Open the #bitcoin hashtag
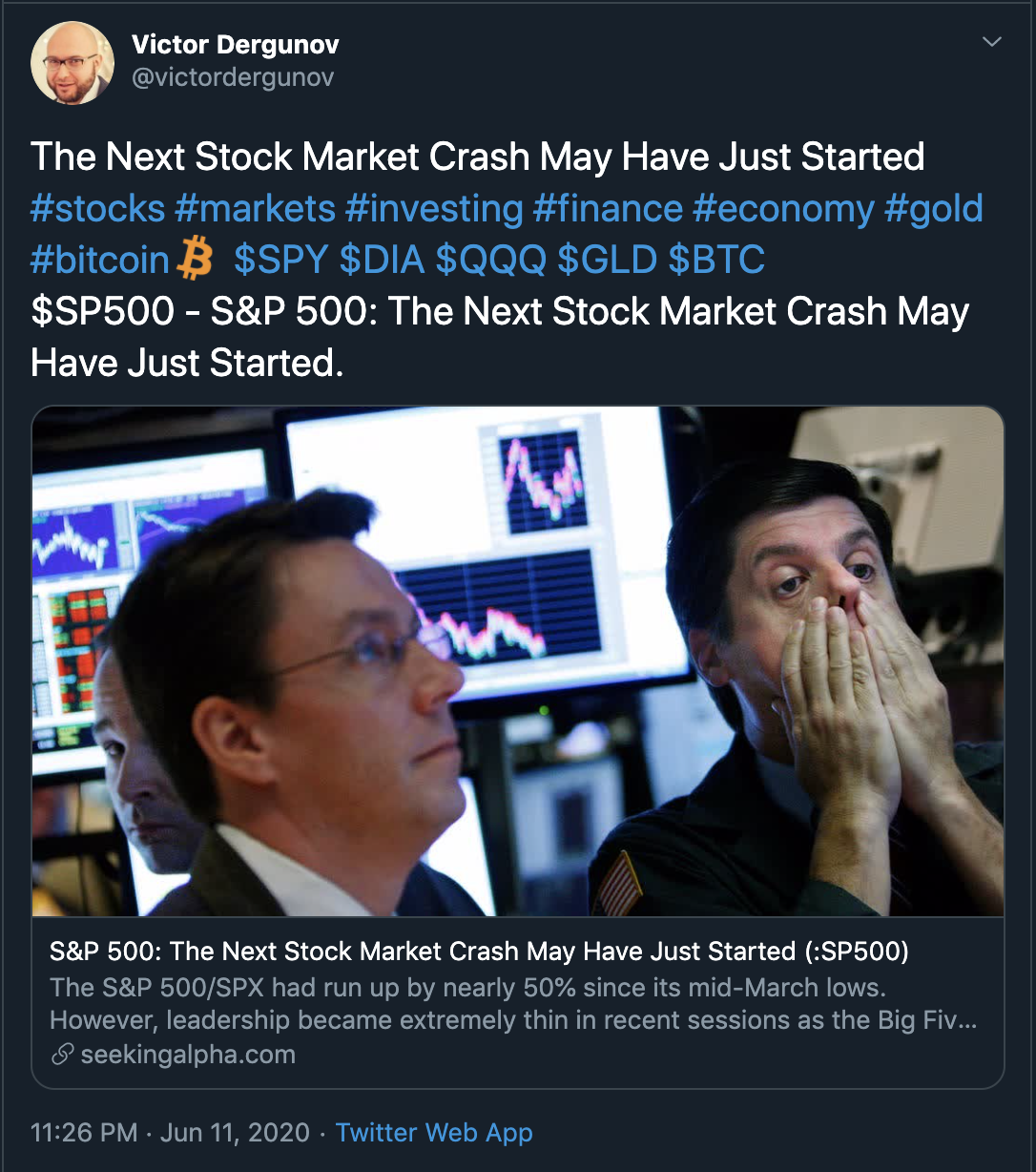Image resolution: width=1036 pixels, height=1172 pixels. point(100,261)
